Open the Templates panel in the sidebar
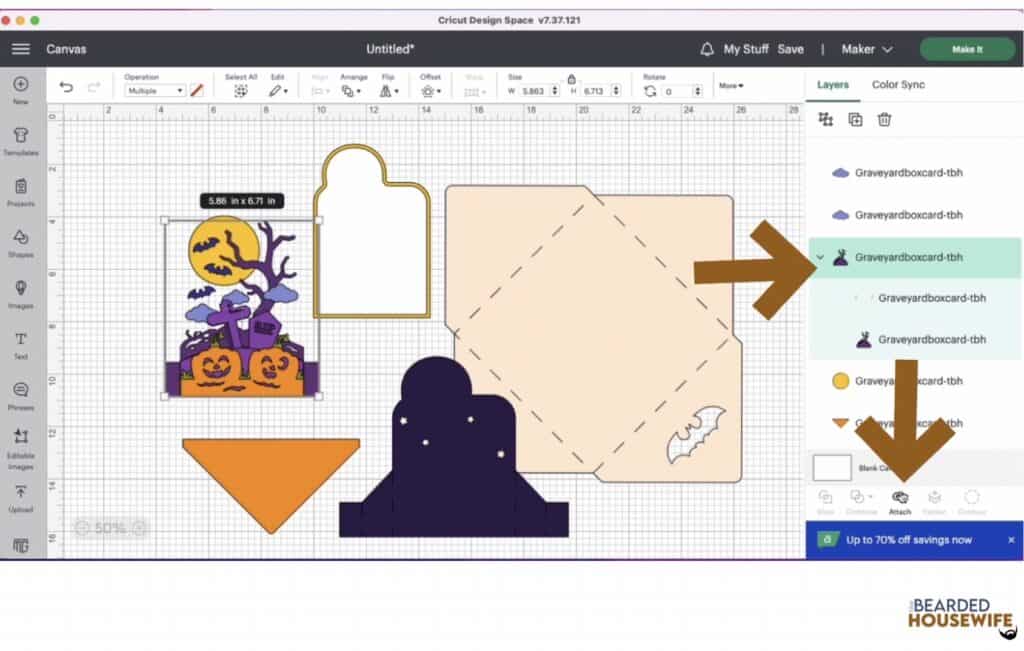This screenshot has height=651, width=1024. (20, 140)
